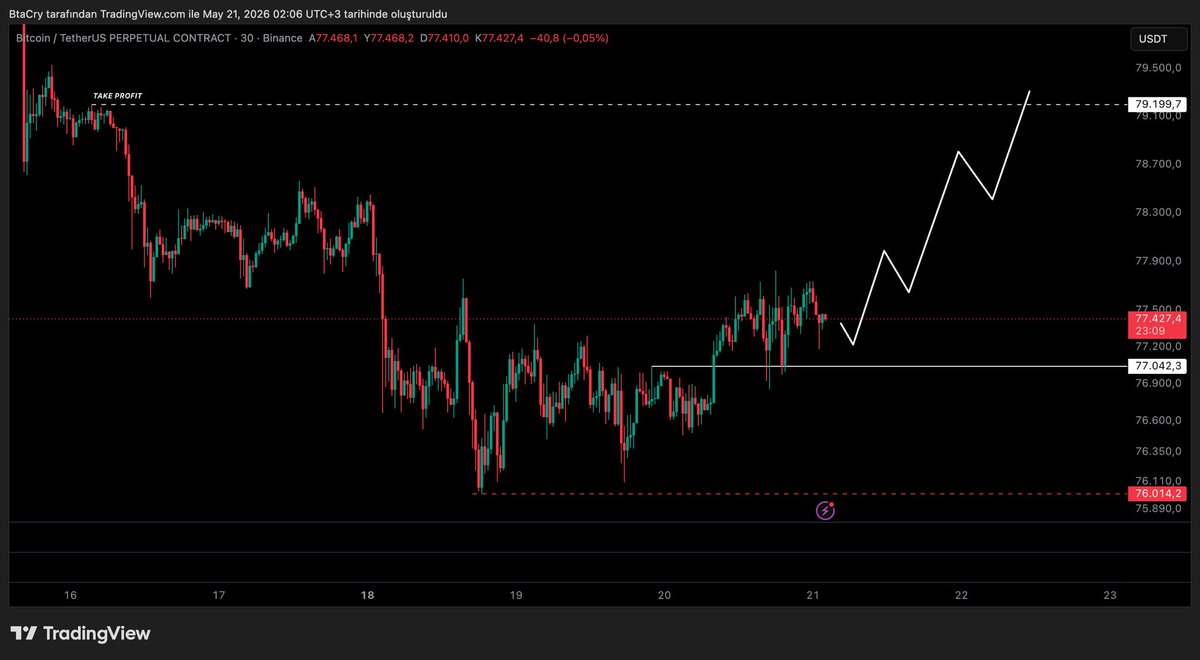
Task: Click the 76.110,0 price axis label
Action: (1160, 480)
